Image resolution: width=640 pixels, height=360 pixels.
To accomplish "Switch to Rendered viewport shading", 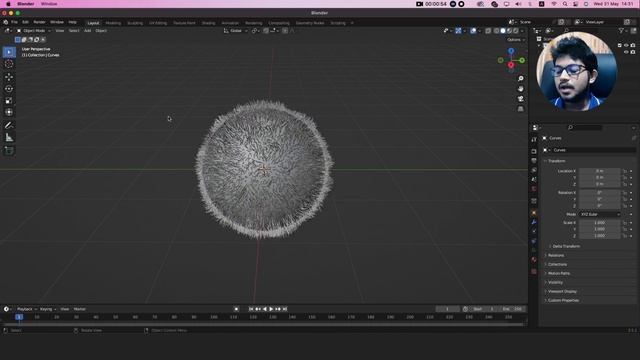I will (x=516, y=31).
